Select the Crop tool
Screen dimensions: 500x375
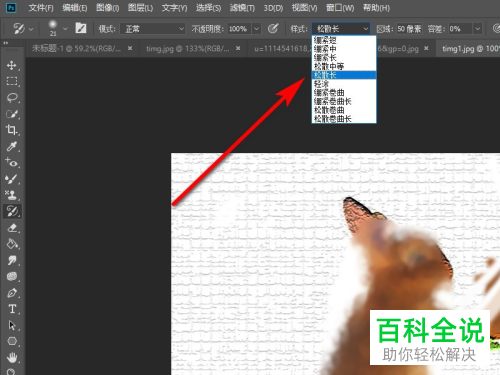tap(12, 130)
